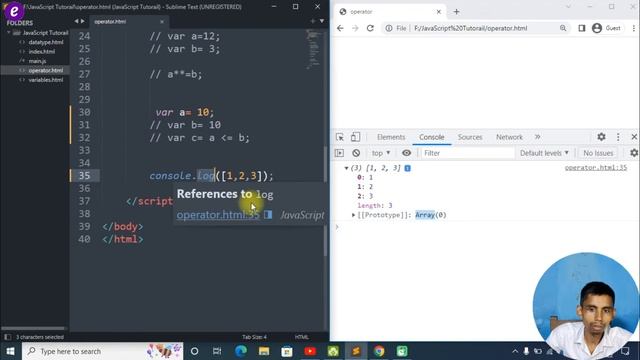Clear the console
This screenshot has width=640, height=360.
[x=356, y=153]
